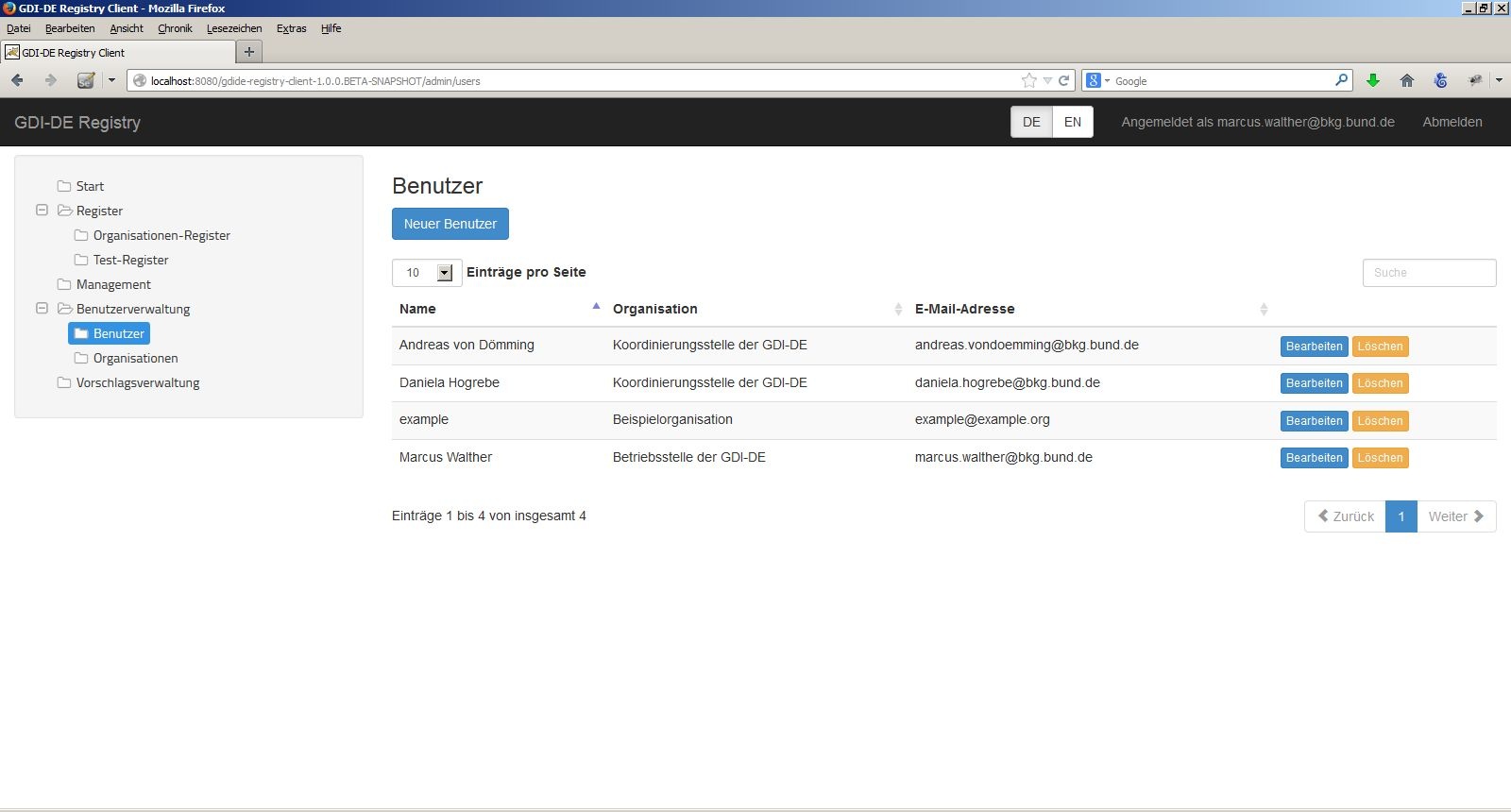Open Organisationen in the sidebar tree
This screenshot has height=812, width=1511.
pos(135,358)
